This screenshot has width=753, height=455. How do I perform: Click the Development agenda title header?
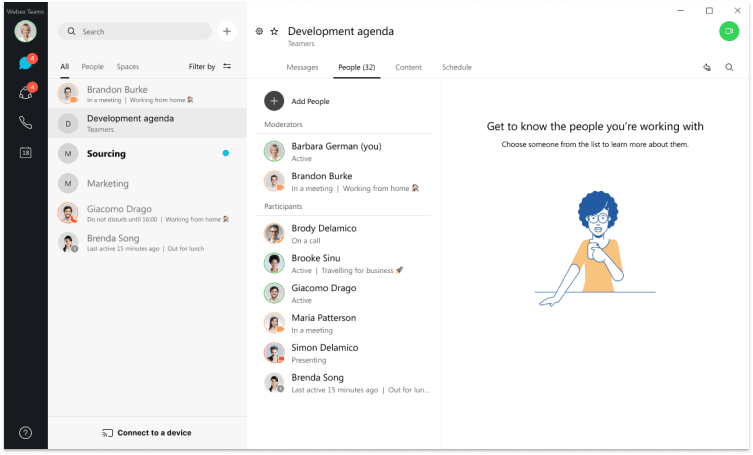[340, 31]
